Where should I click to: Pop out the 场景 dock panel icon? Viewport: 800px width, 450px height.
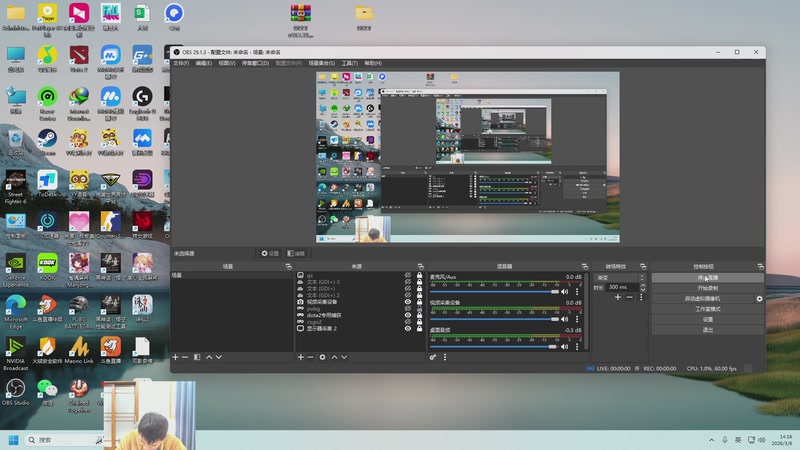[288, 267]
